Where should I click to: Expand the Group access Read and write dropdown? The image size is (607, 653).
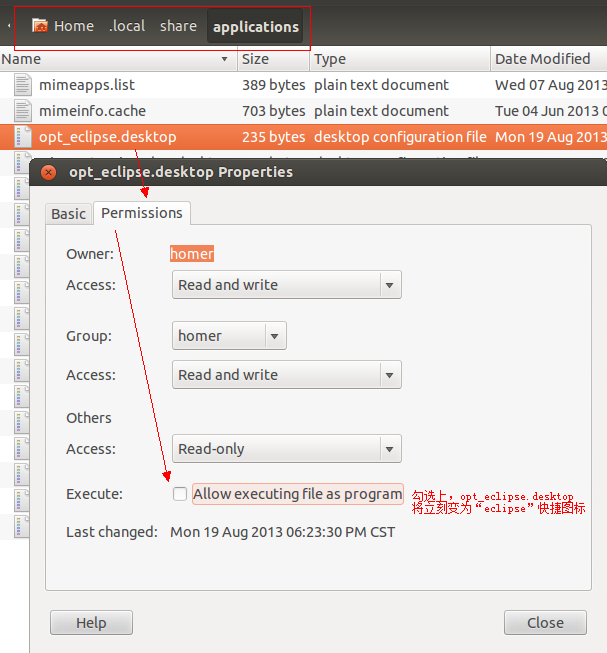tap(287, 375)
